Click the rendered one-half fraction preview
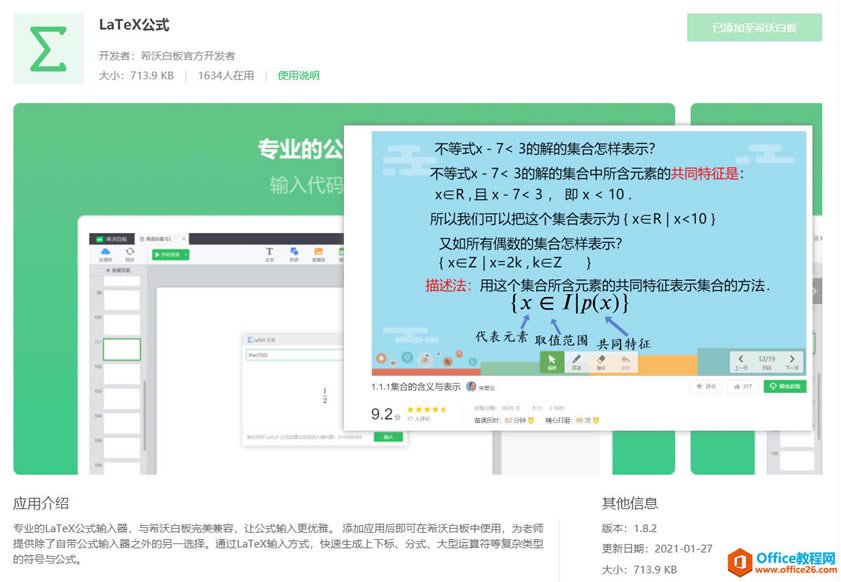The height and width of the screenshot is (582, 841). pyautogui.click(x=324, y=396)
